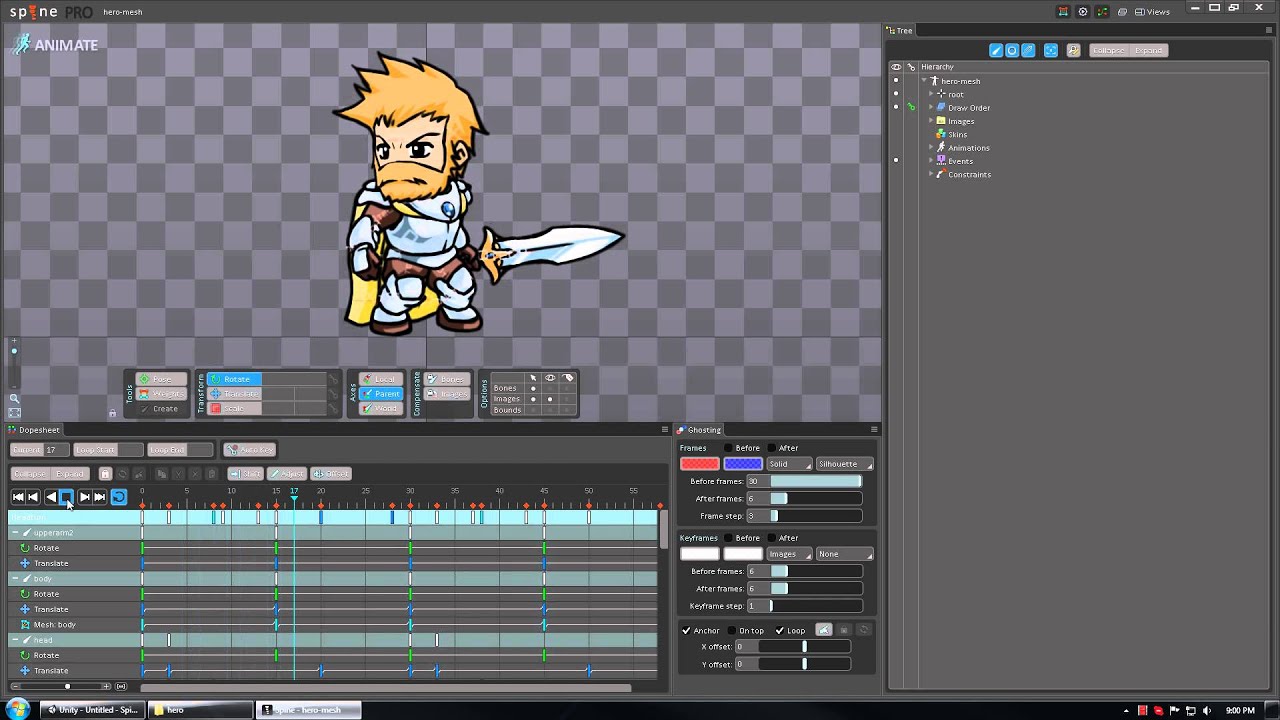Expand the Draw Order node
The width and height of the screenshot is (1280, 720).
(x=931, y=108)
